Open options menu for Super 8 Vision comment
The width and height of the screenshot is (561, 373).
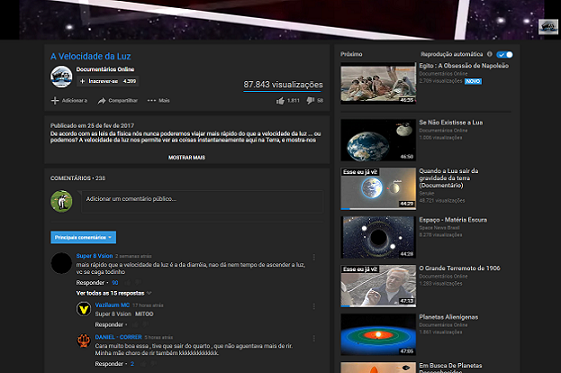tap(314, 257)
